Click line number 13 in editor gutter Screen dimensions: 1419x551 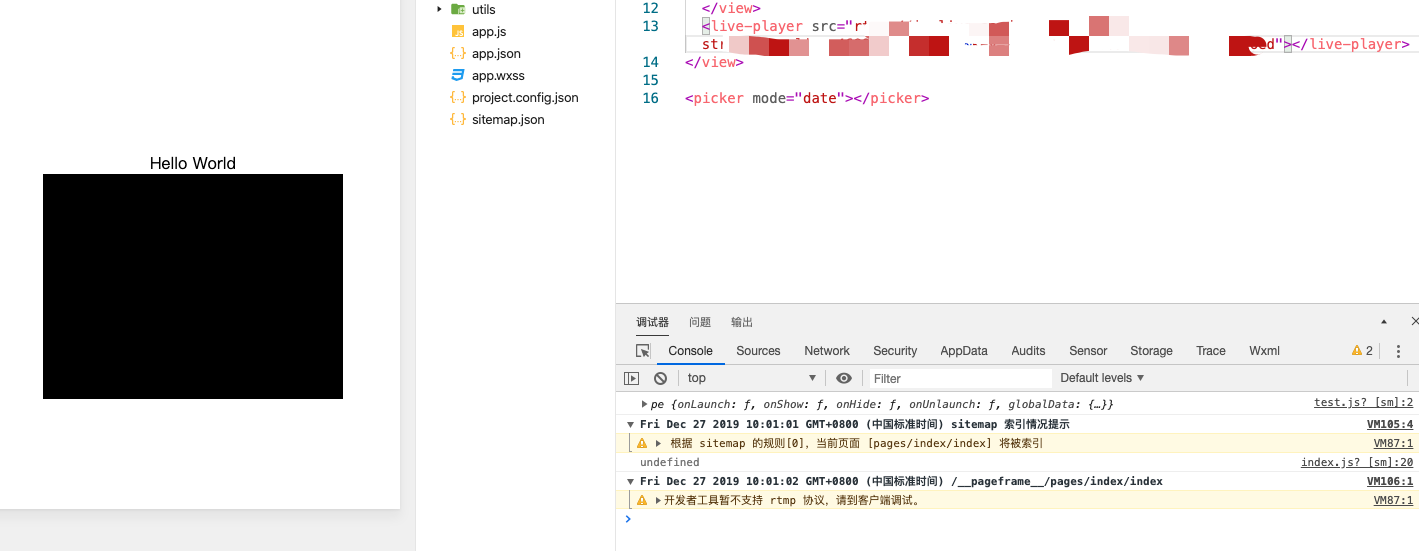[x=651, y=26]
